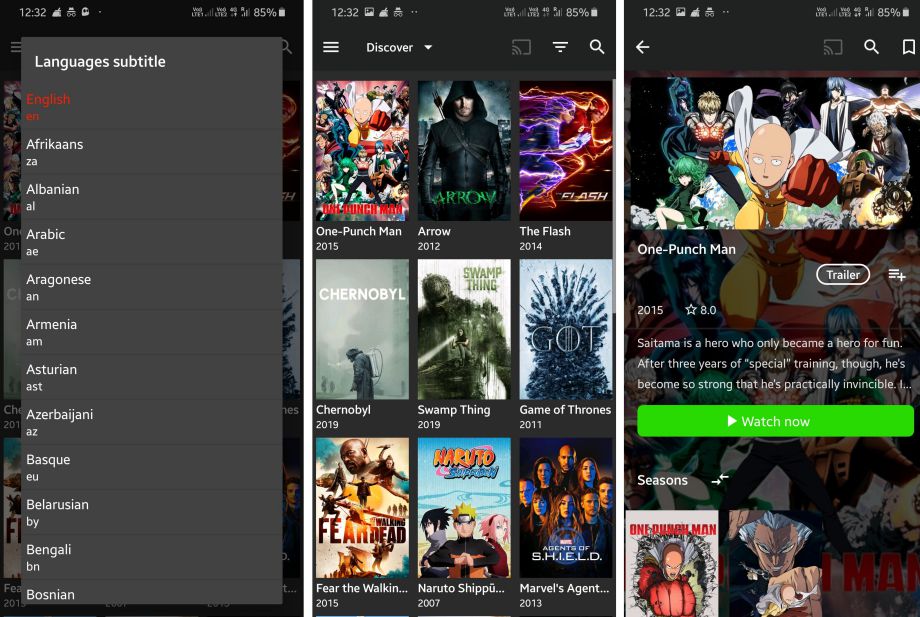
Task: Collapse the Seasons section toggle icon
Action: (720, 480)
